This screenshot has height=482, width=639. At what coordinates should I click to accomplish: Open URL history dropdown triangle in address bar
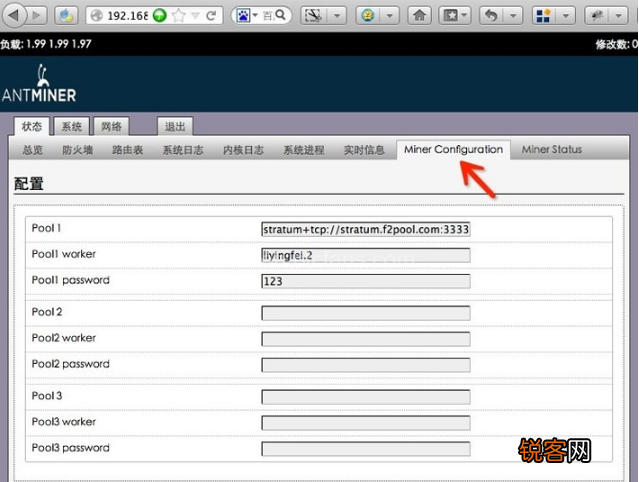point(196,15)
